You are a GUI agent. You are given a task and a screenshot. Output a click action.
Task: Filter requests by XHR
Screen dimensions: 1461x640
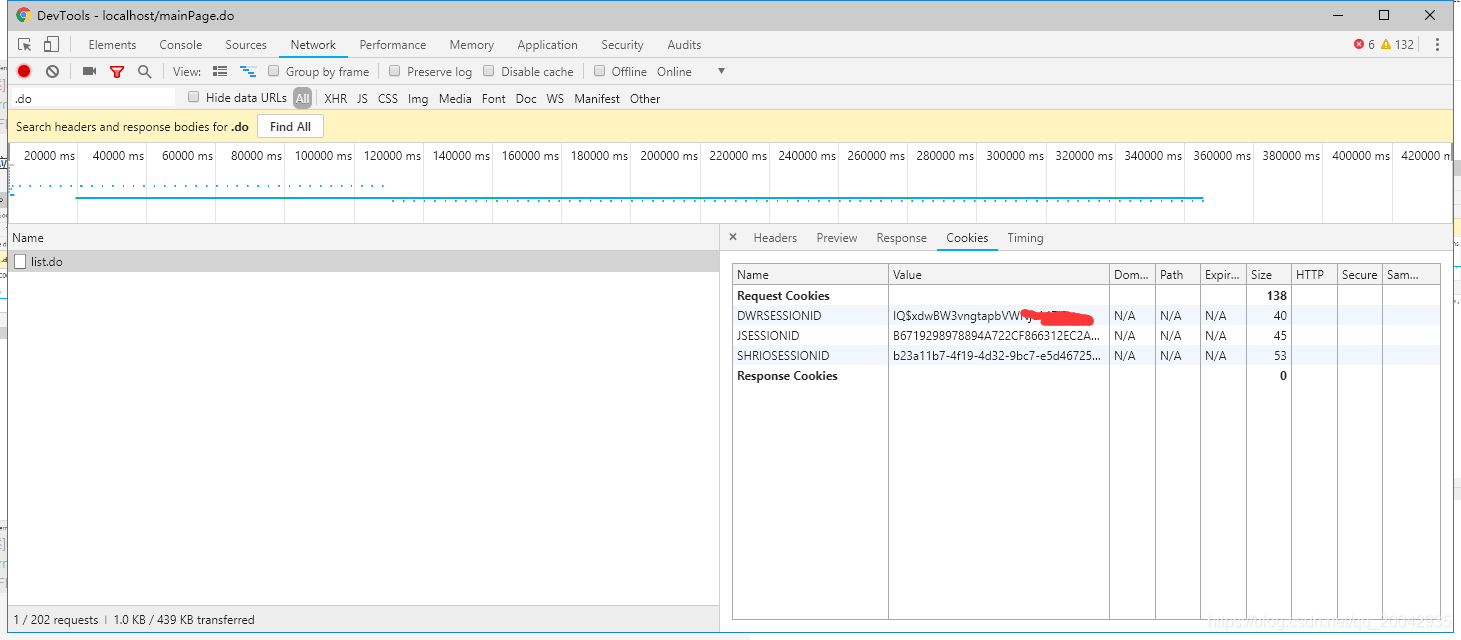[336, 99]
